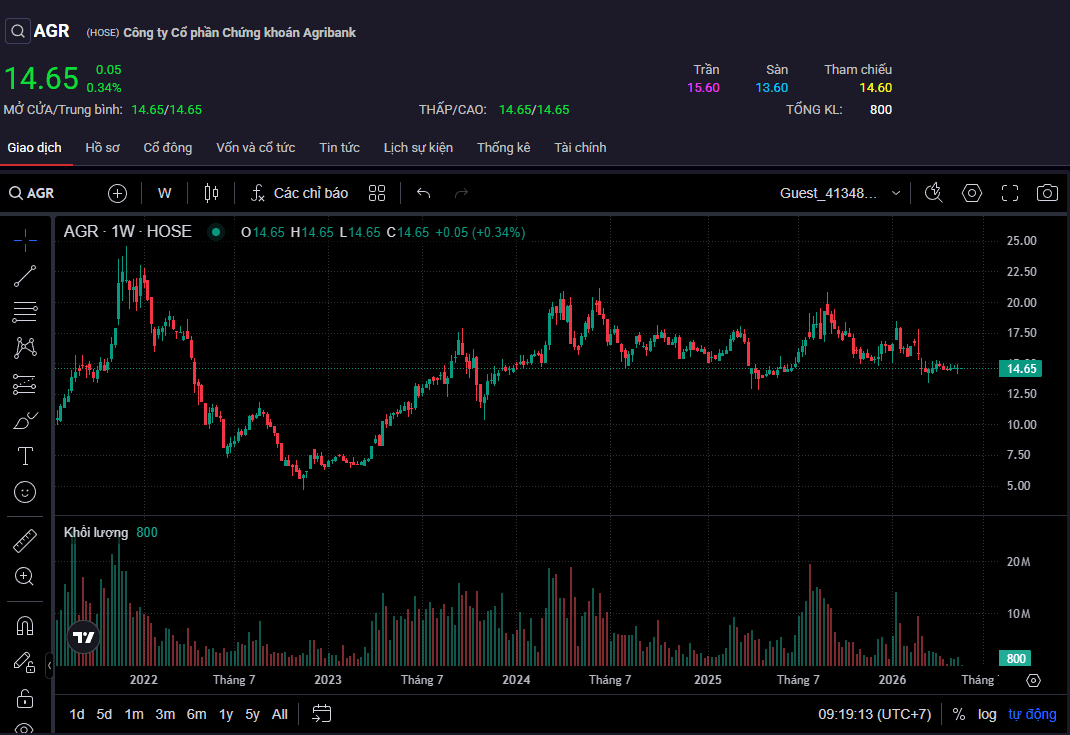Toggle stay in drawing mode

click(x=25, y=662)
